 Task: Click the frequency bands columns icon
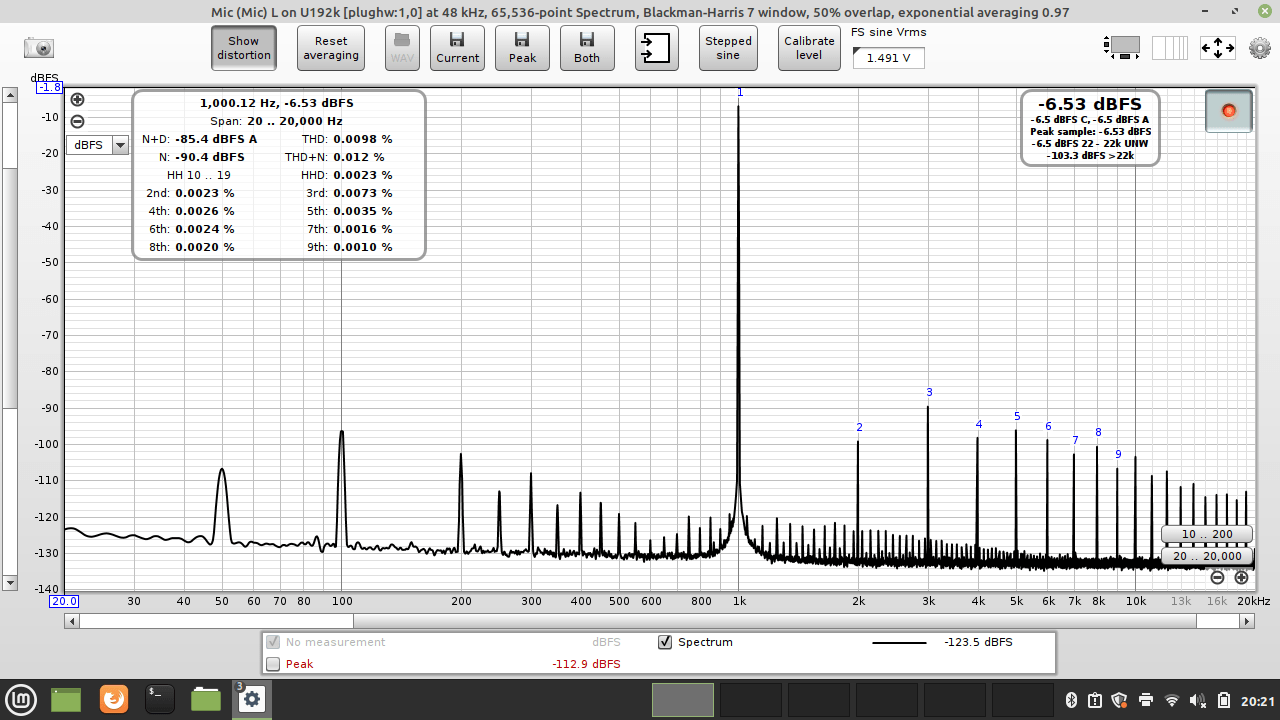pyautogui.click(x=1170, y=47)
